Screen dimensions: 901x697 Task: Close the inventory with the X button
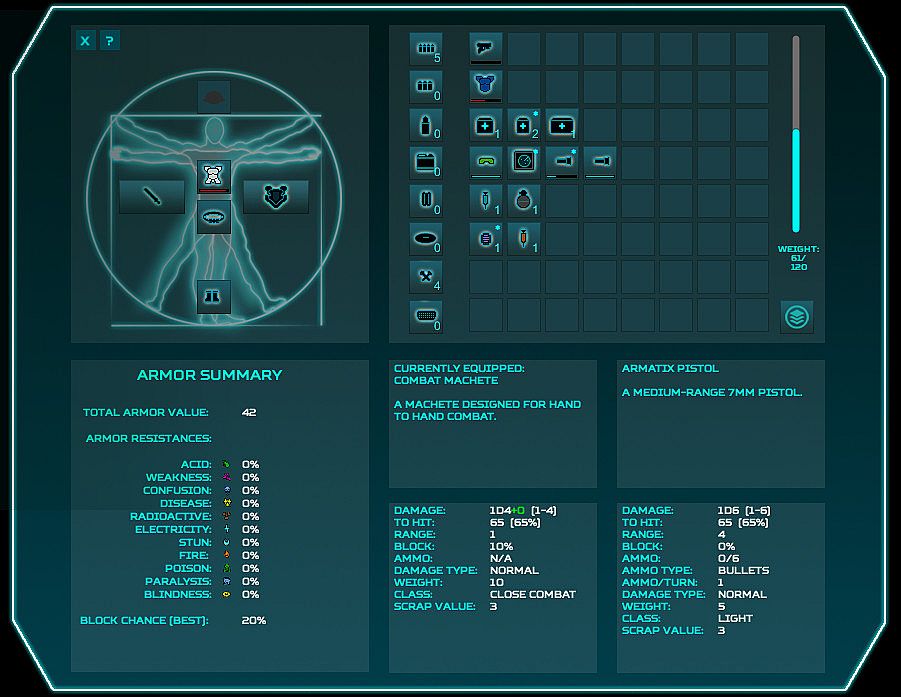pos(86,41)
